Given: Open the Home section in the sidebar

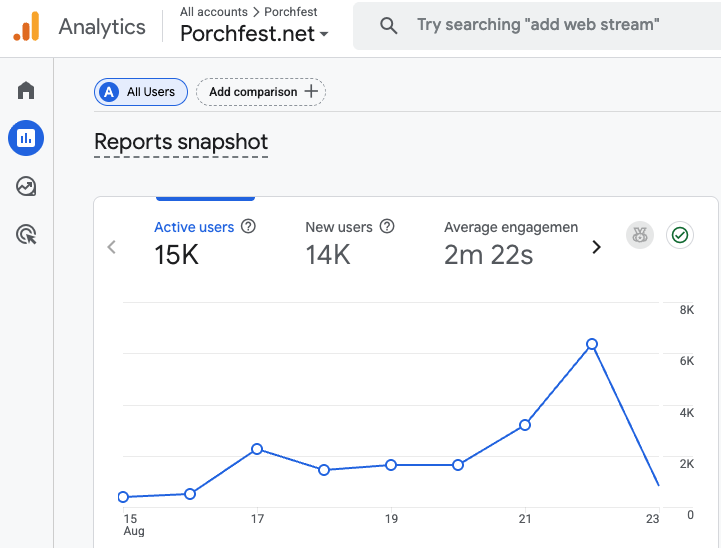Looking at the screenshot, I should 26,90.
